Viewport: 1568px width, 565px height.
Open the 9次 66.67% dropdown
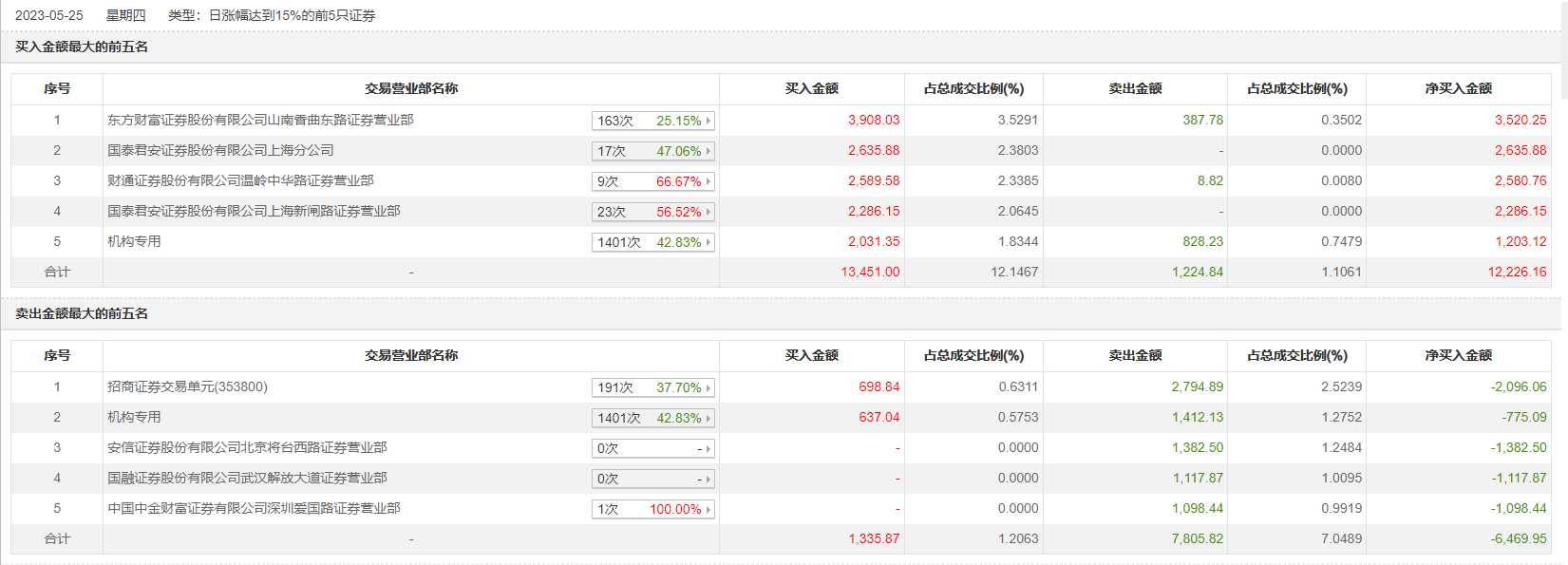coord(653,181)
